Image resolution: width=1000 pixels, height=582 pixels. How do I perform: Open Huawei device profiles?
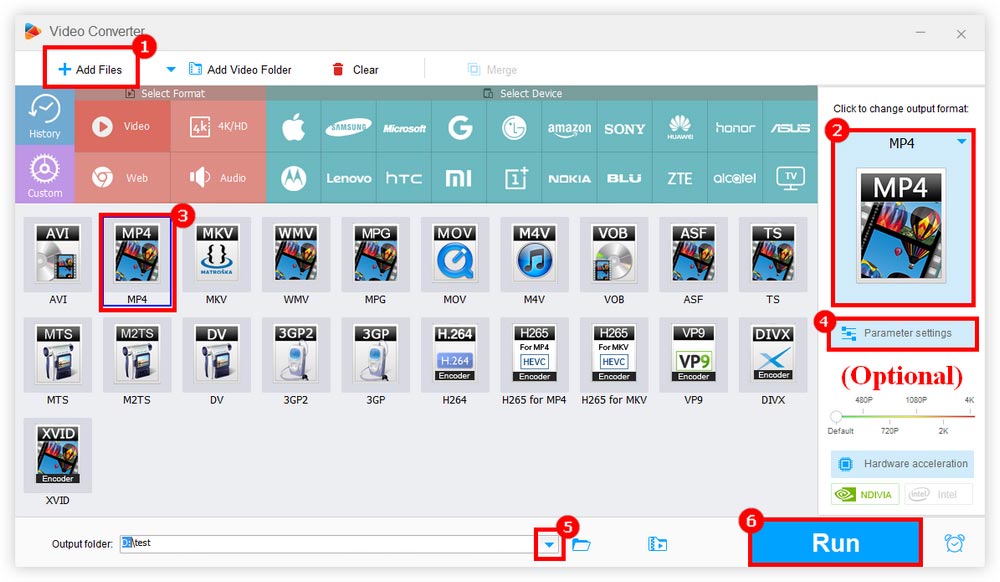tap(680, 127)
